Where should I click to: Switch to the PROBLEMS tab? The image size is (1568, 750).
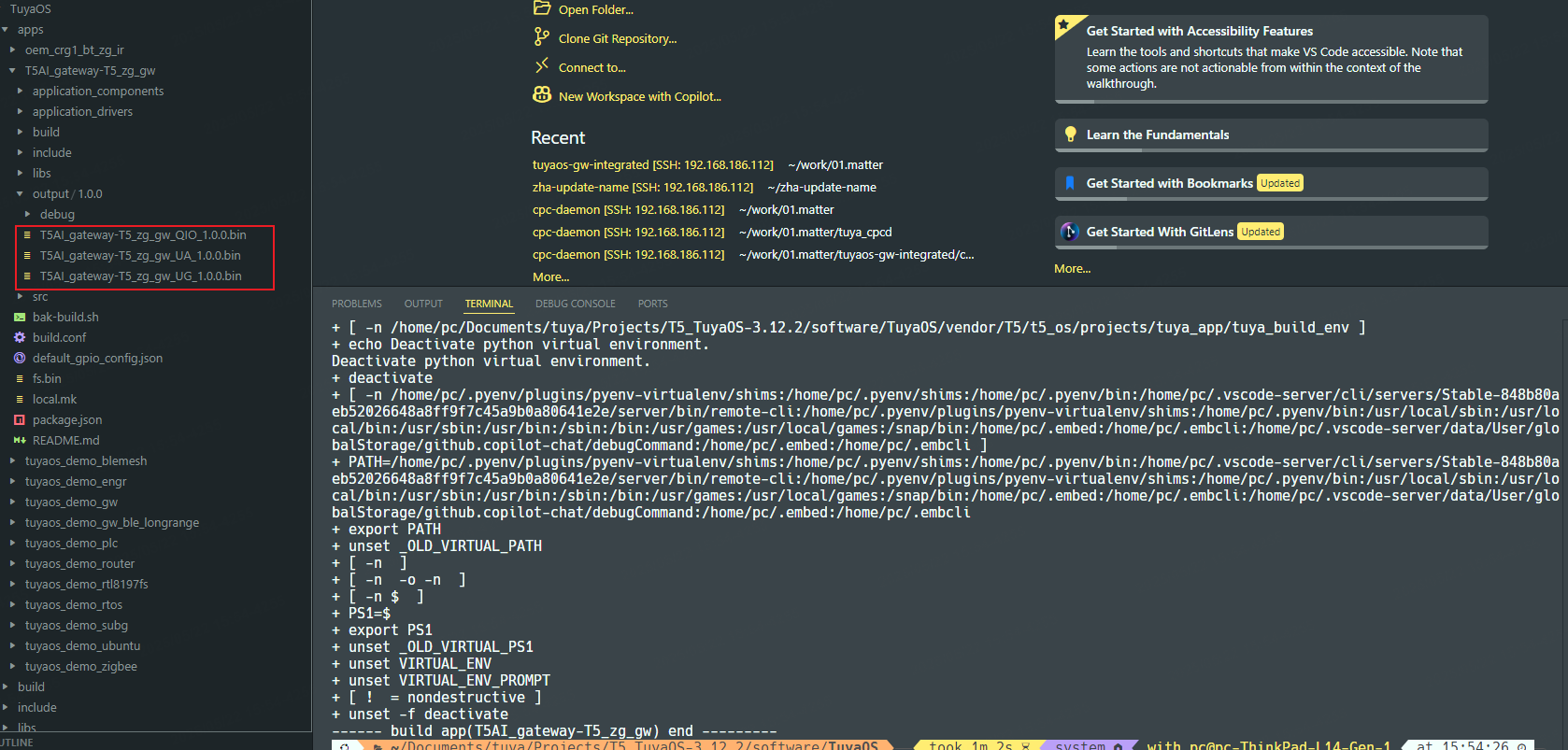[x=357, y=304]
